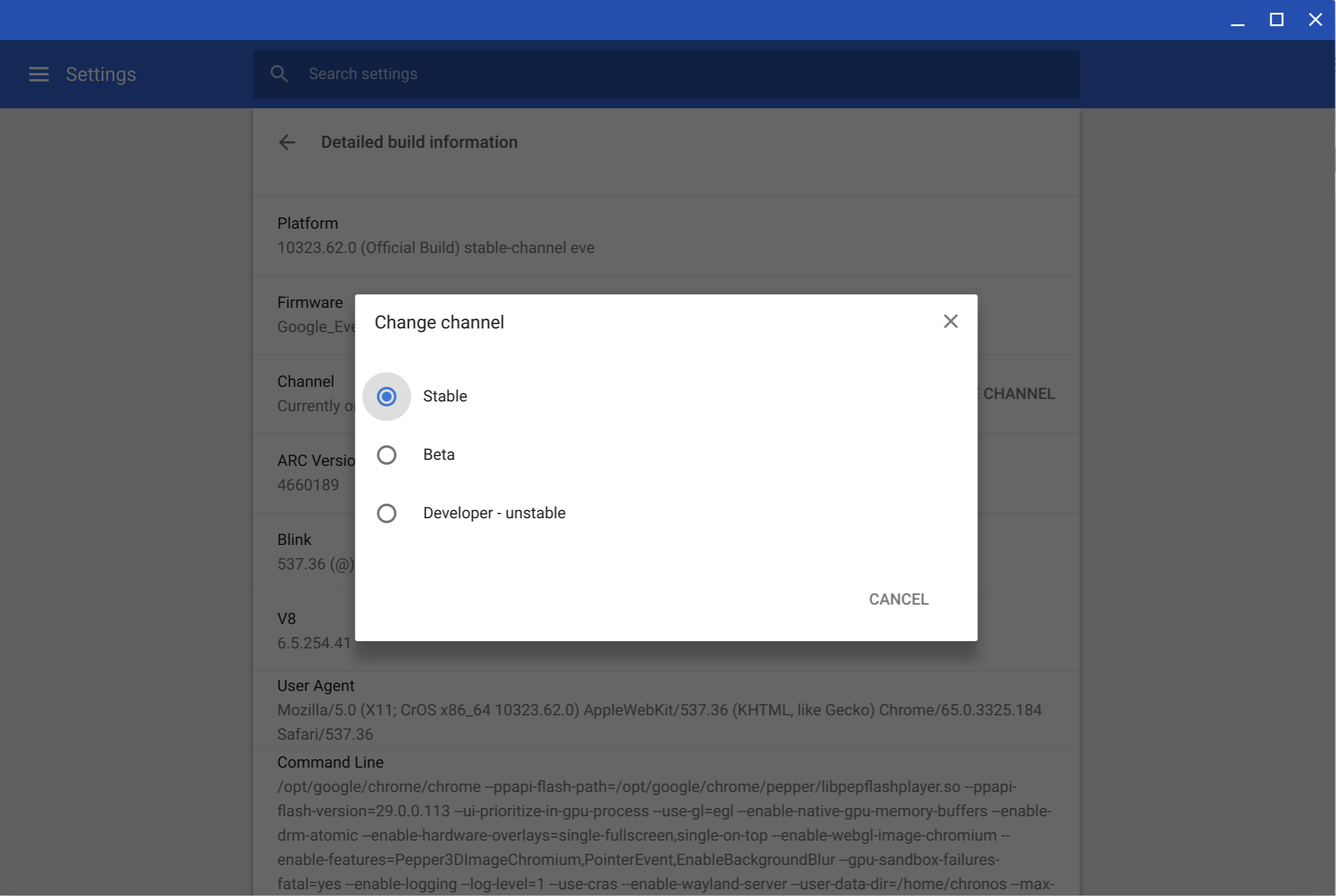
Task: Open the Settings hamburger menu
Action: pos(39,74)
